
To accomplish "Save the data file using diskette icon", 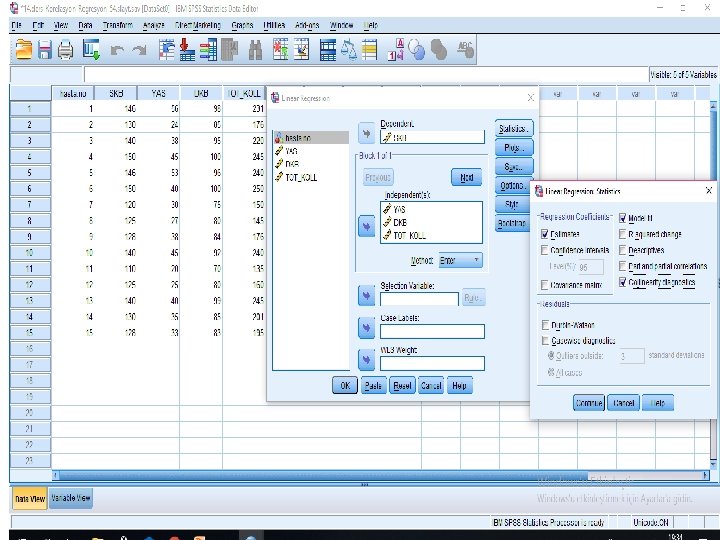I will click(x=45, y=50).
